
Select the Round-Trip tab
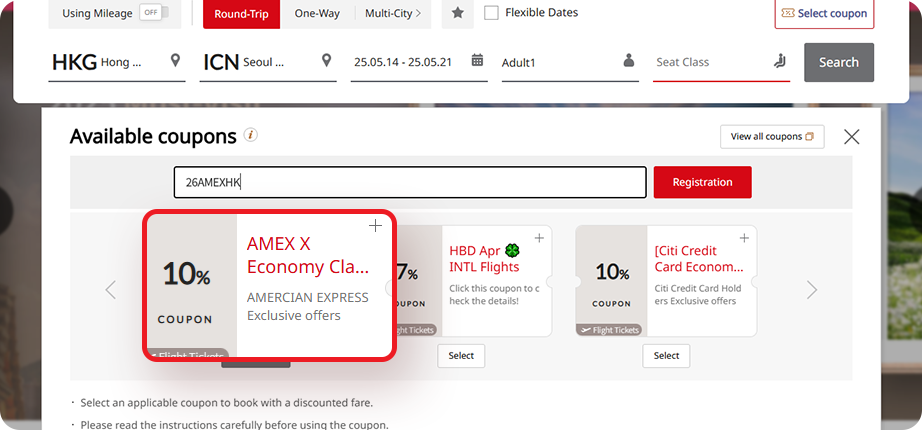click(242, 14)
